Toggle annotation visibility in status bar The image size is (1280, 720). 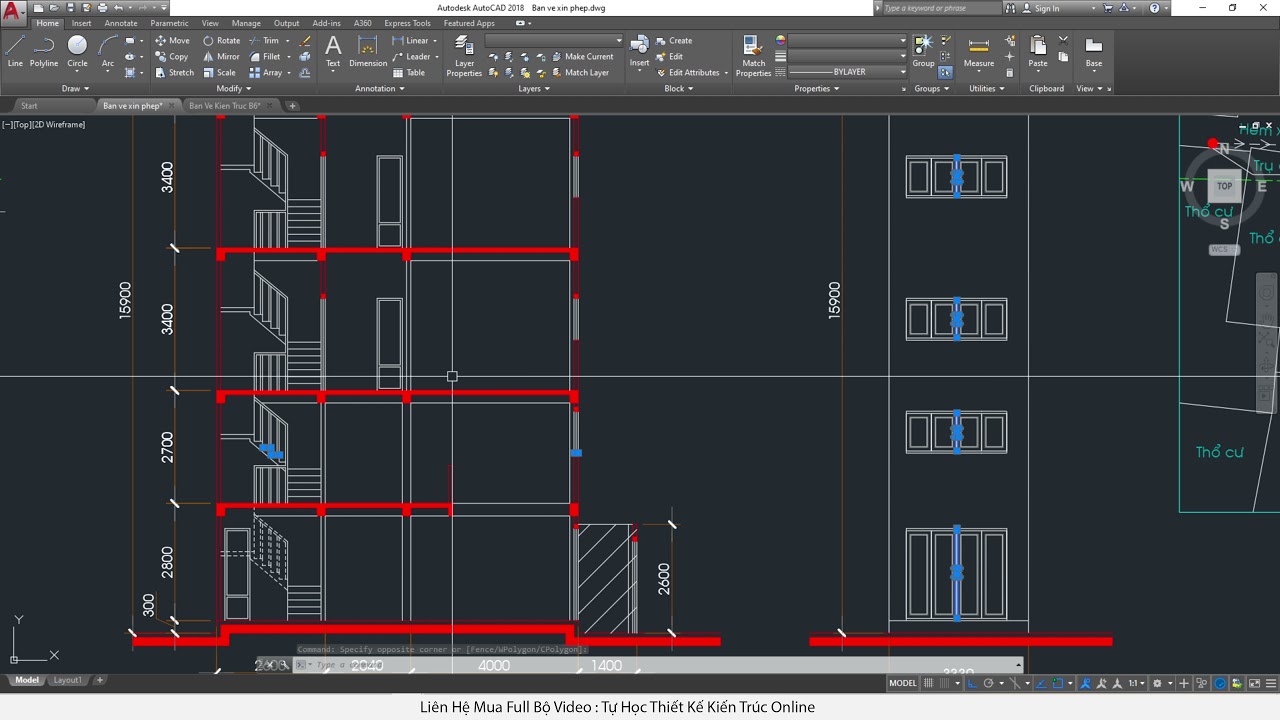(x=1085, y=684)
